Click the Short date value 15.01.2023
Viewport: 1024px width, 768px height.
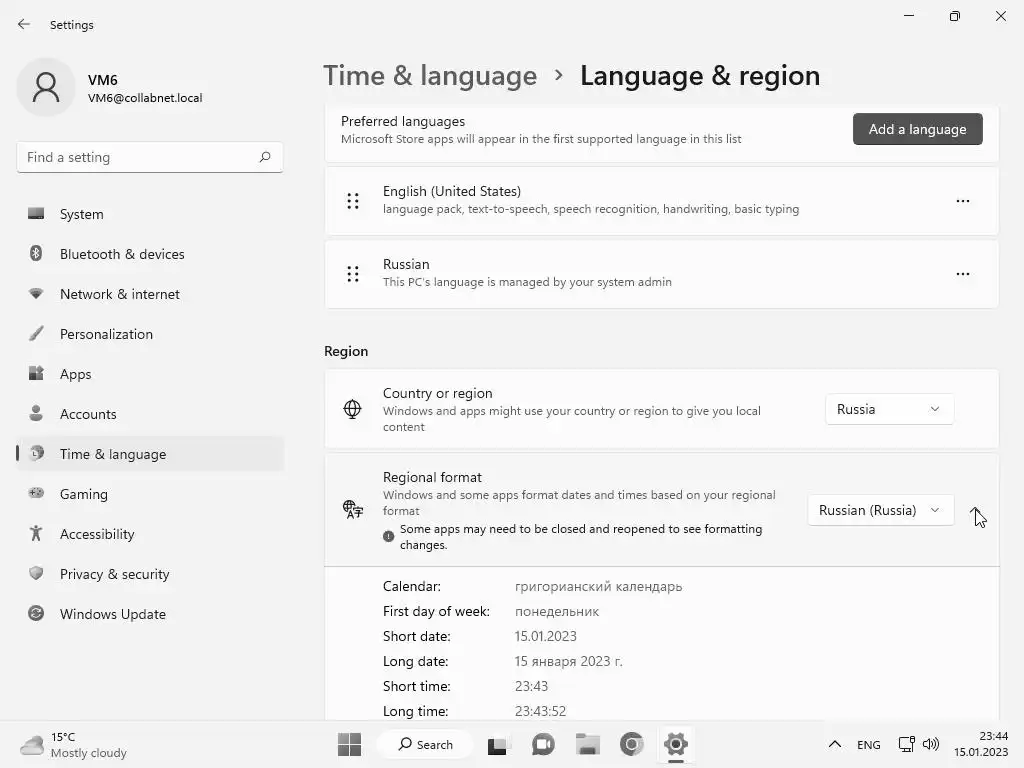click(545, 636)
